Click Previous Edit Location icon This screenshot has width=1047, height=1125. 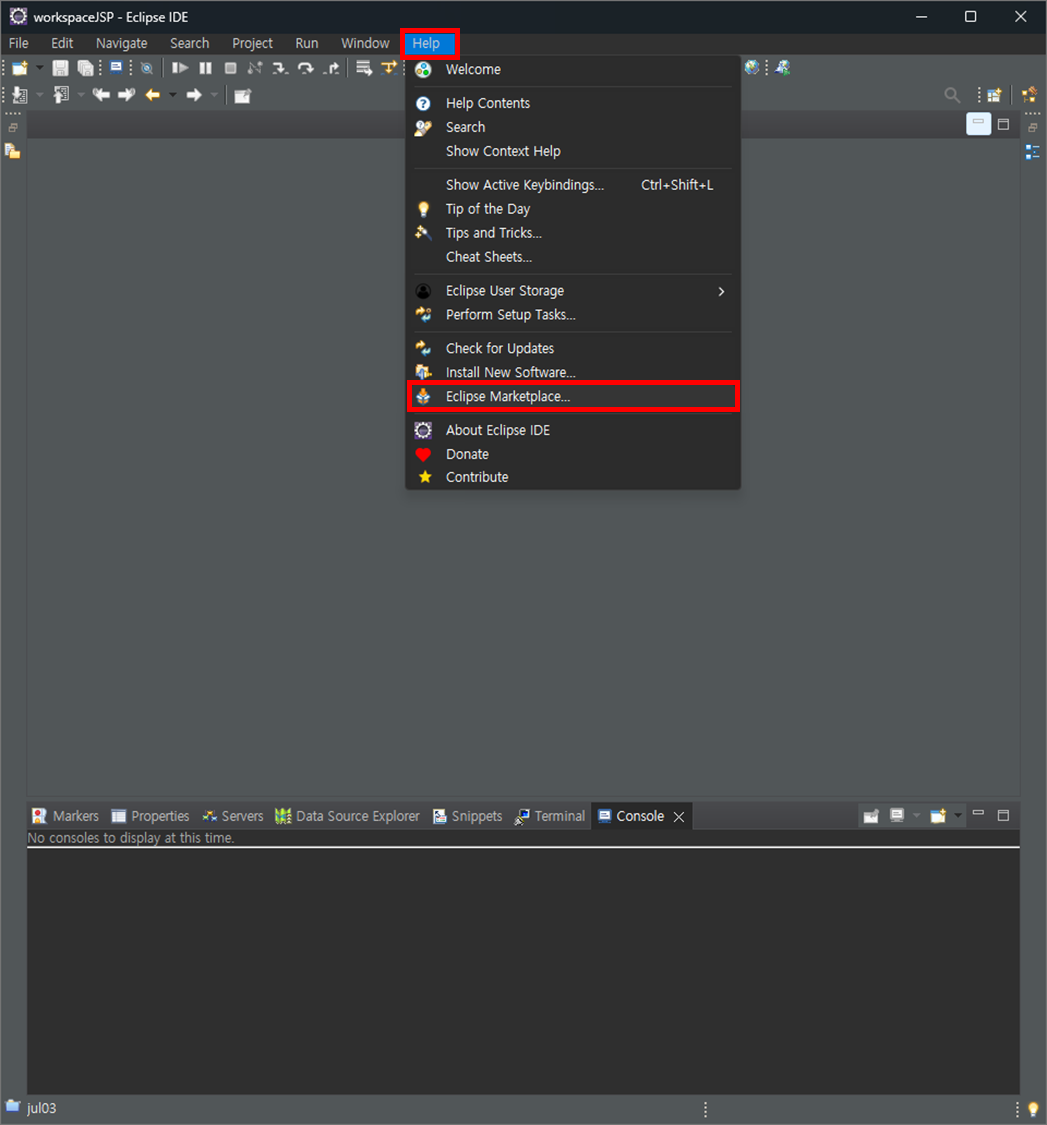[x=101, y=95]
